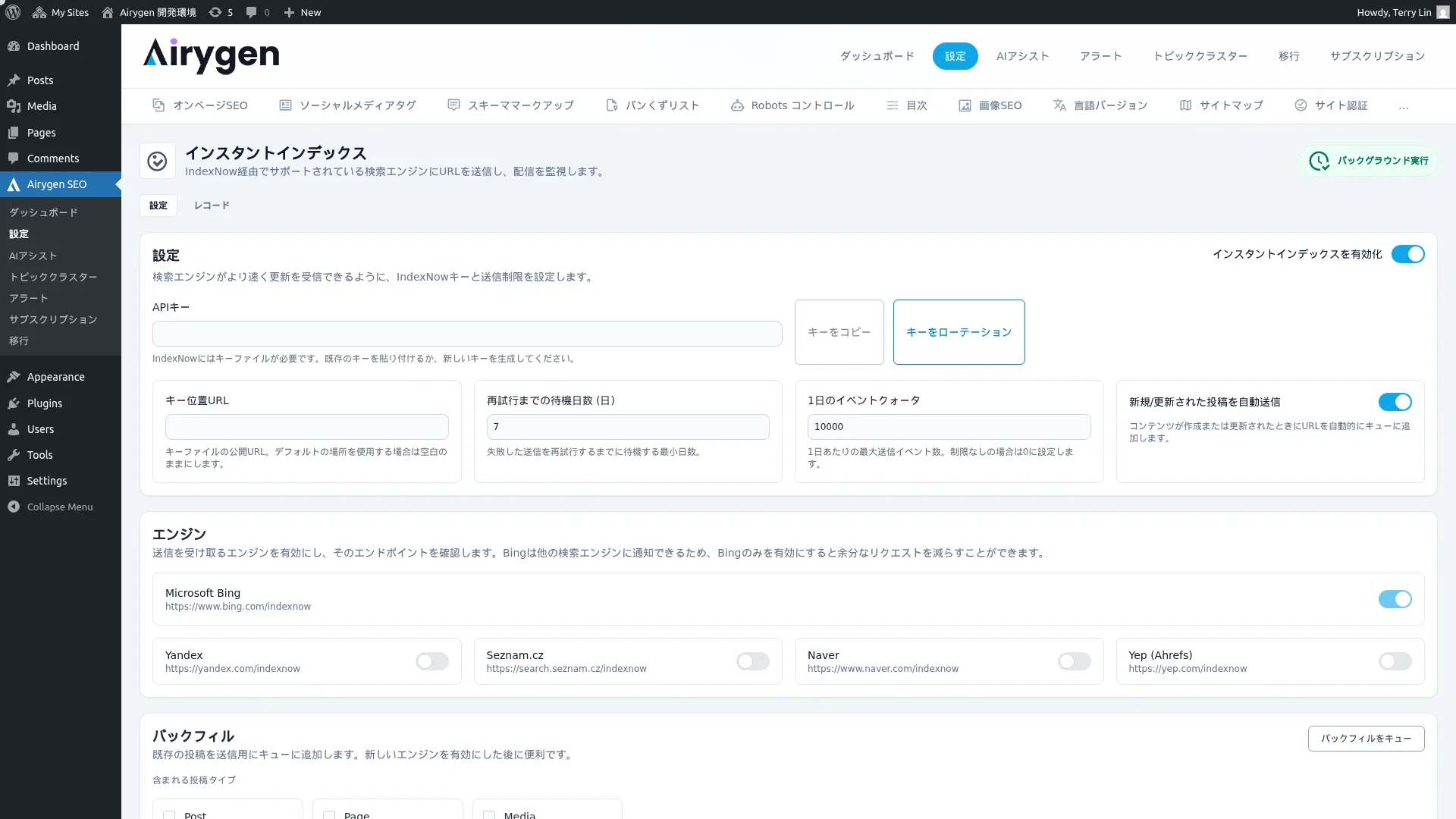Open トピッククラスター submenu link in sidebar

pos(53,277)
